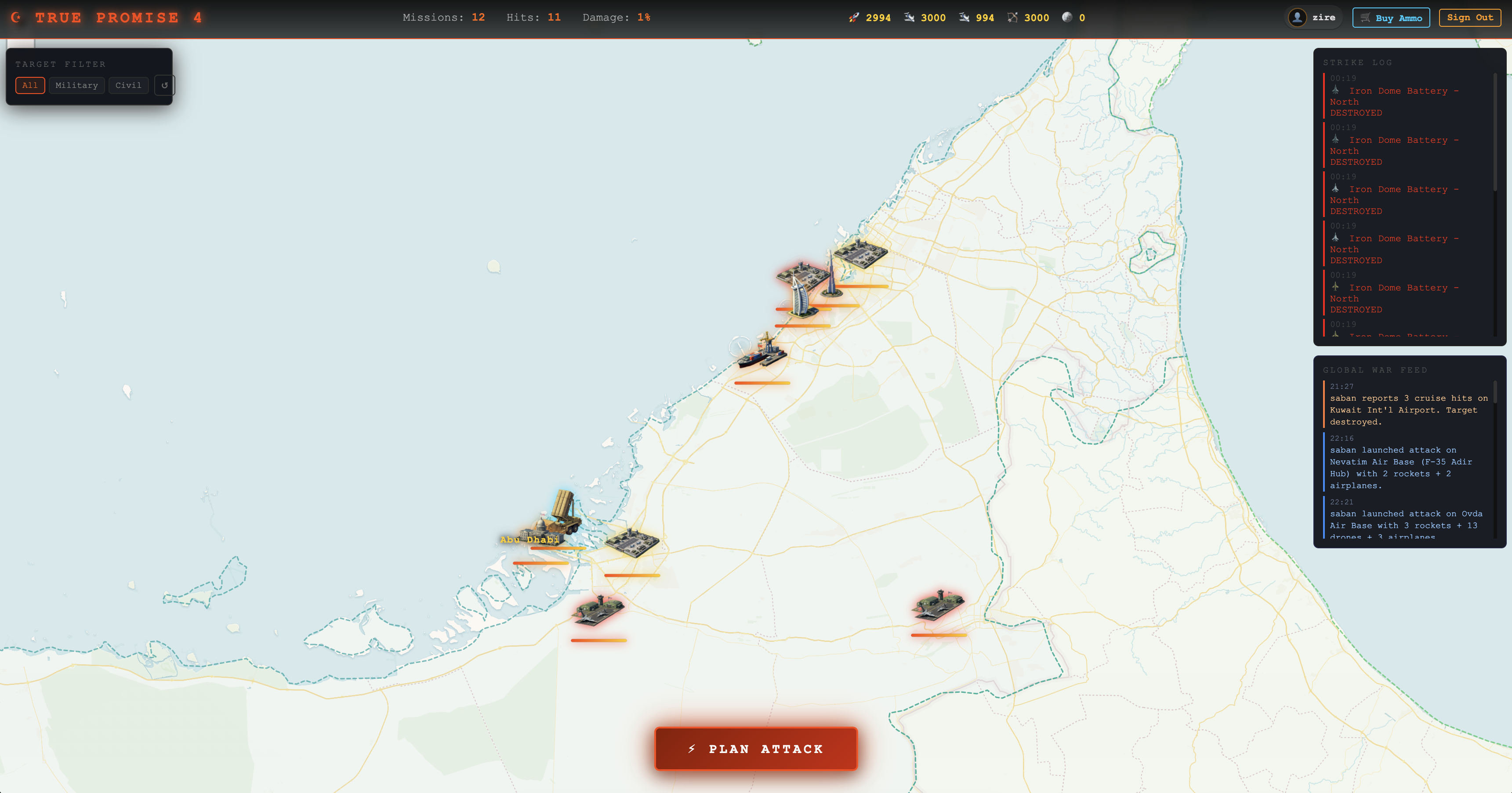Click the Burj Al Arab hotel marker
The height and width of the screenshot is (793, 1512).
click(x=799, y=298)
